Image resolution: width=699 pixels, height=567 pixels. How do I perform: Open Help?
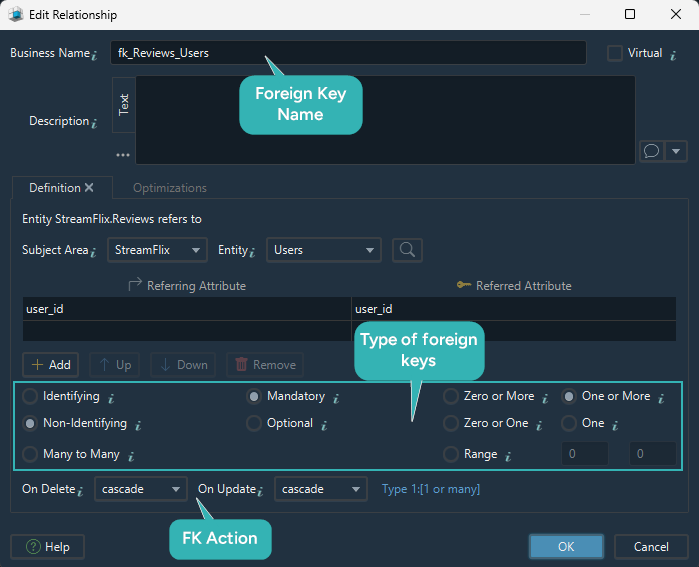pos(48,546)
